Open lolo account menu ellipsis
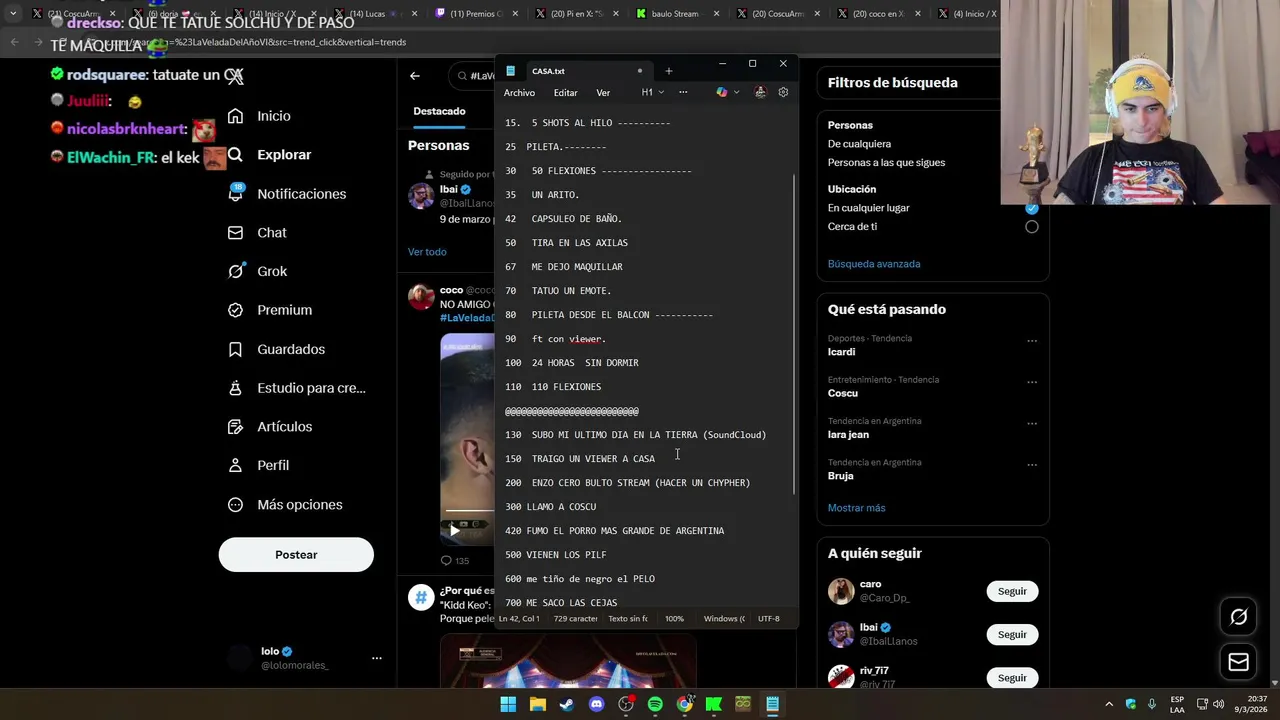The image size is (1280, 720). coord(377,658)
